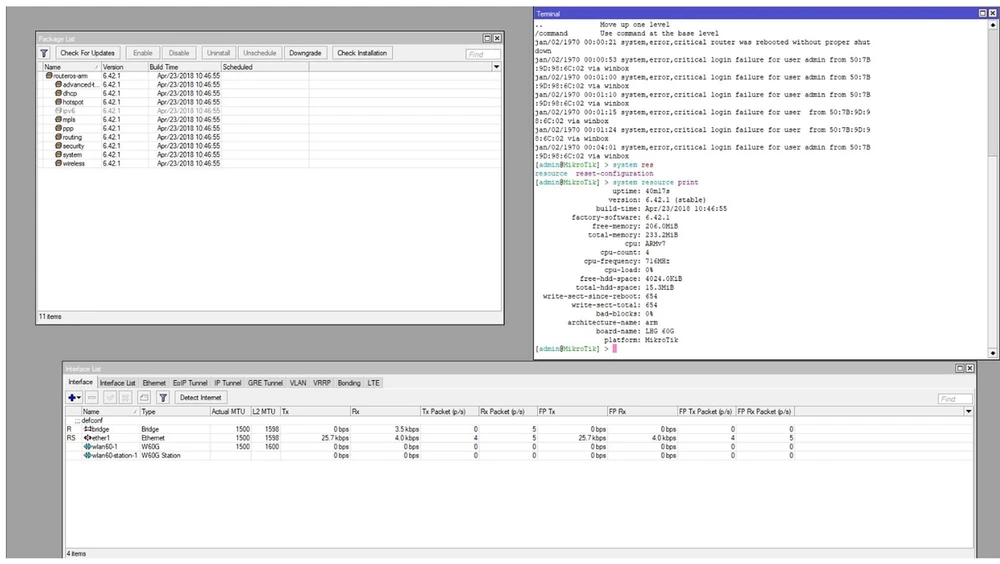Select the disabled ipv6 package icon
Image resolution: width=1000 pixels, height=564 pixels.
(58, 110)
